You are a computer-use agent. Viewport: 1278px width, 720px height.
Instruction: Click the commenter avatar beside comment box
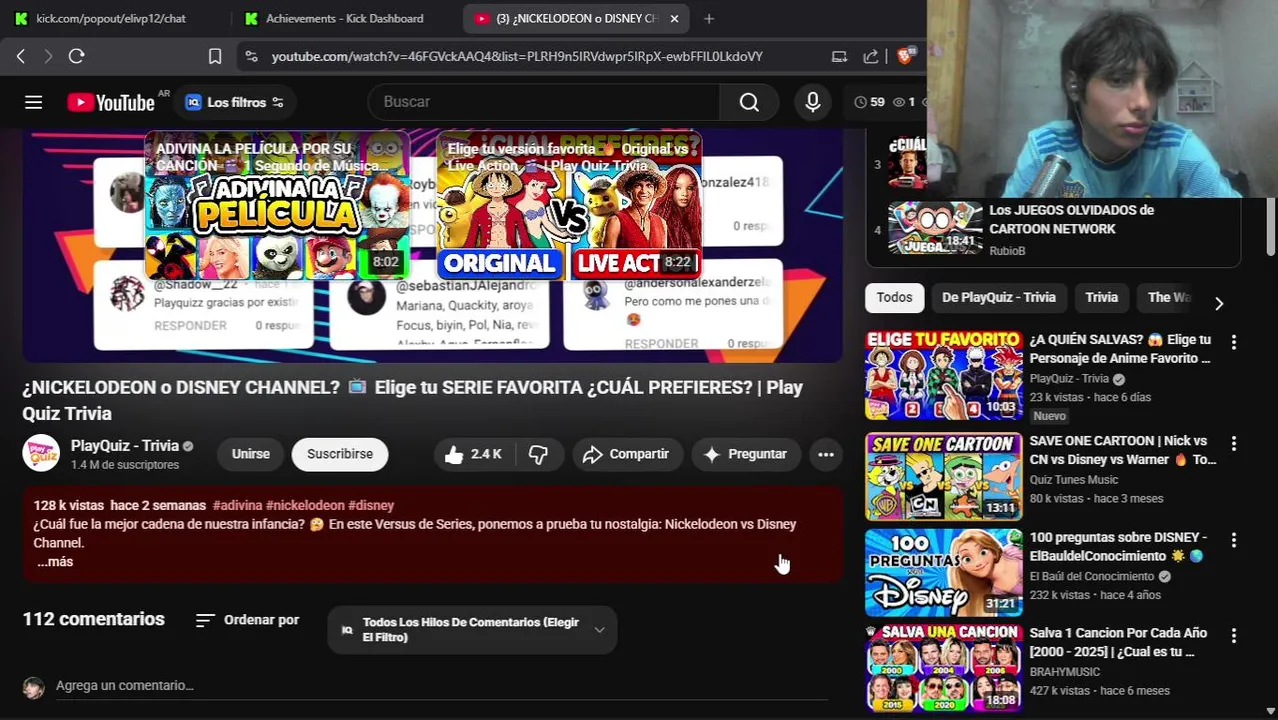click(34, 688)
